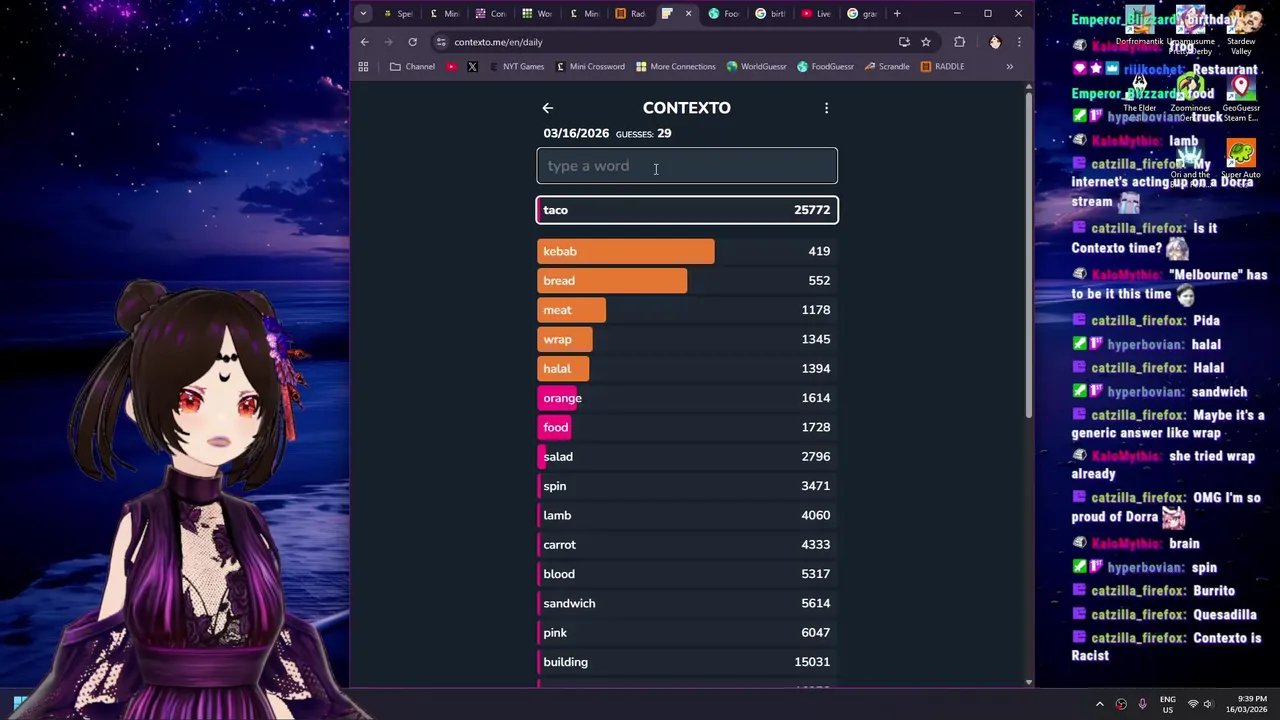Click the 'orange' guess row
The width and height of the screenshot is (1280, 720).
tap(687, 398)
